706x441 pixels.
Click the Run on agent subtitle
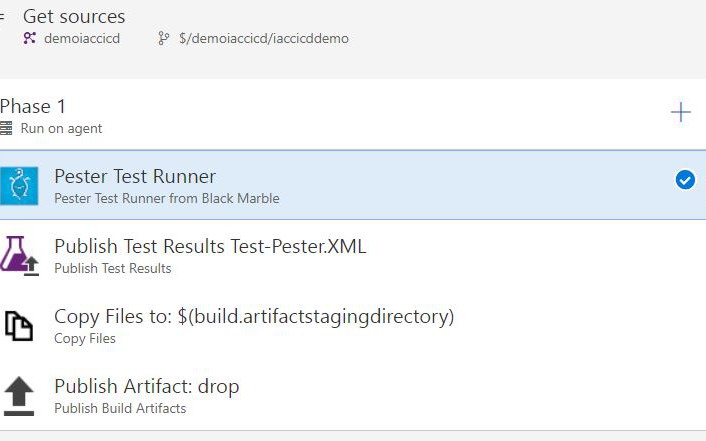point(61,128)
